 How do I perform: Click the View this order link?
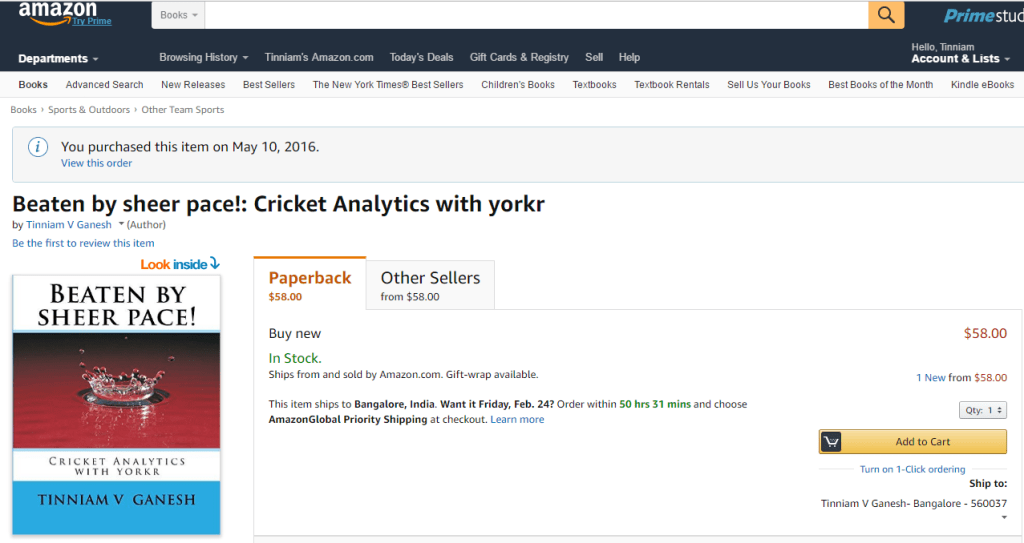coord(96,163)
